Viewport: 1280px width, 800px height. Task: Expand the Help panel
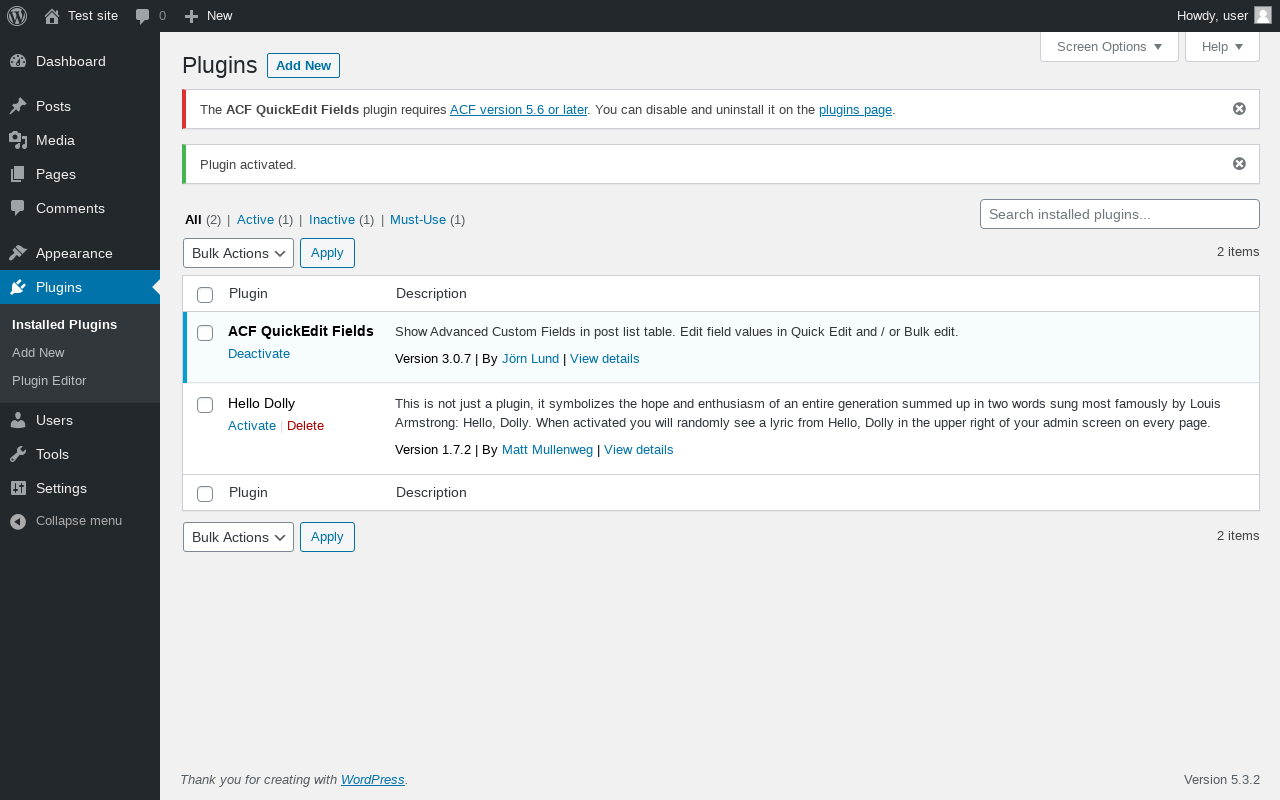1222,47
